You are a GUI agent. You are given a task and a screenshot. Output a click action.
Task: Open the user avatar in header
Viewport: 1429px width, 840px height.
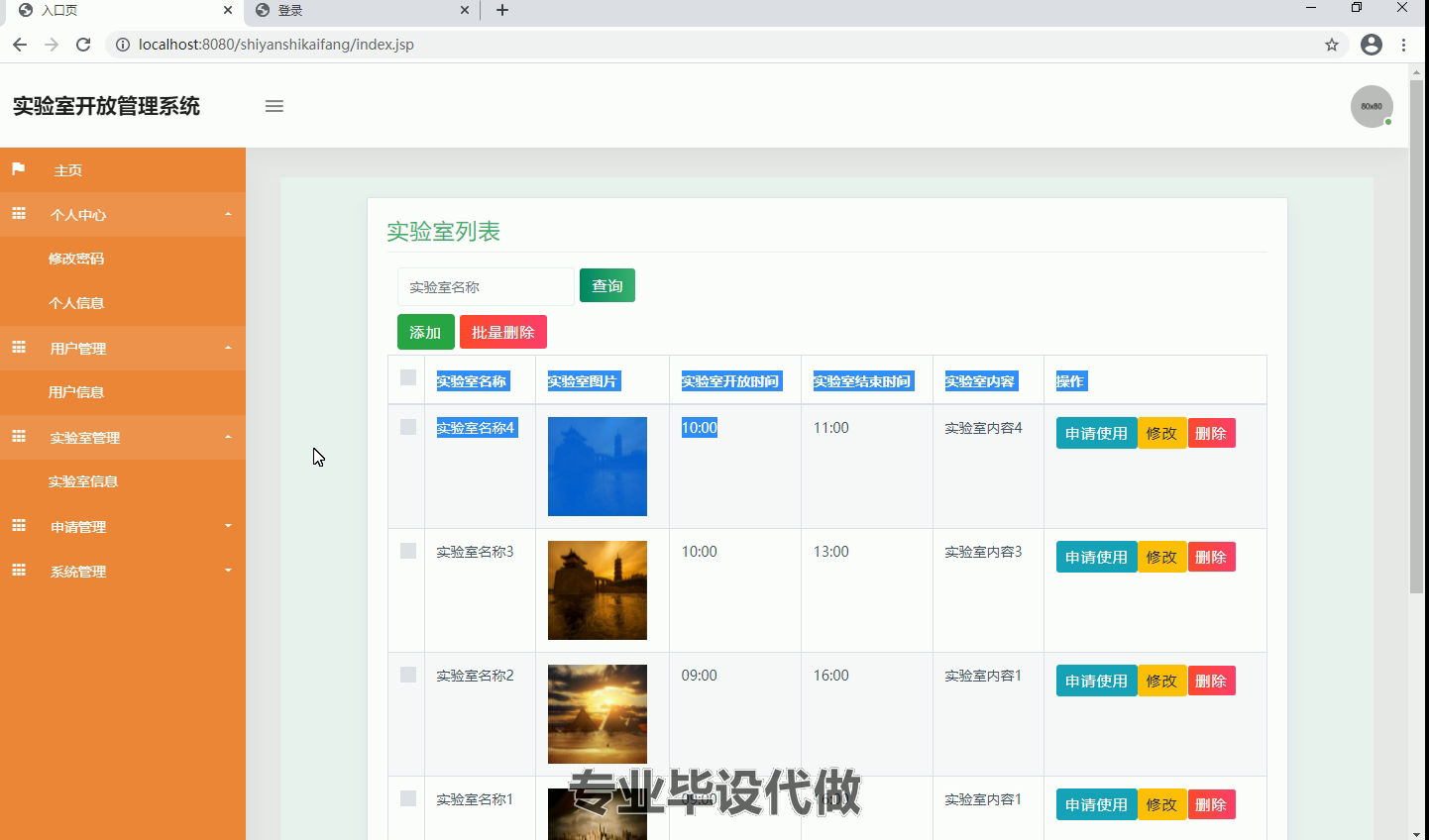[1372, 106]
